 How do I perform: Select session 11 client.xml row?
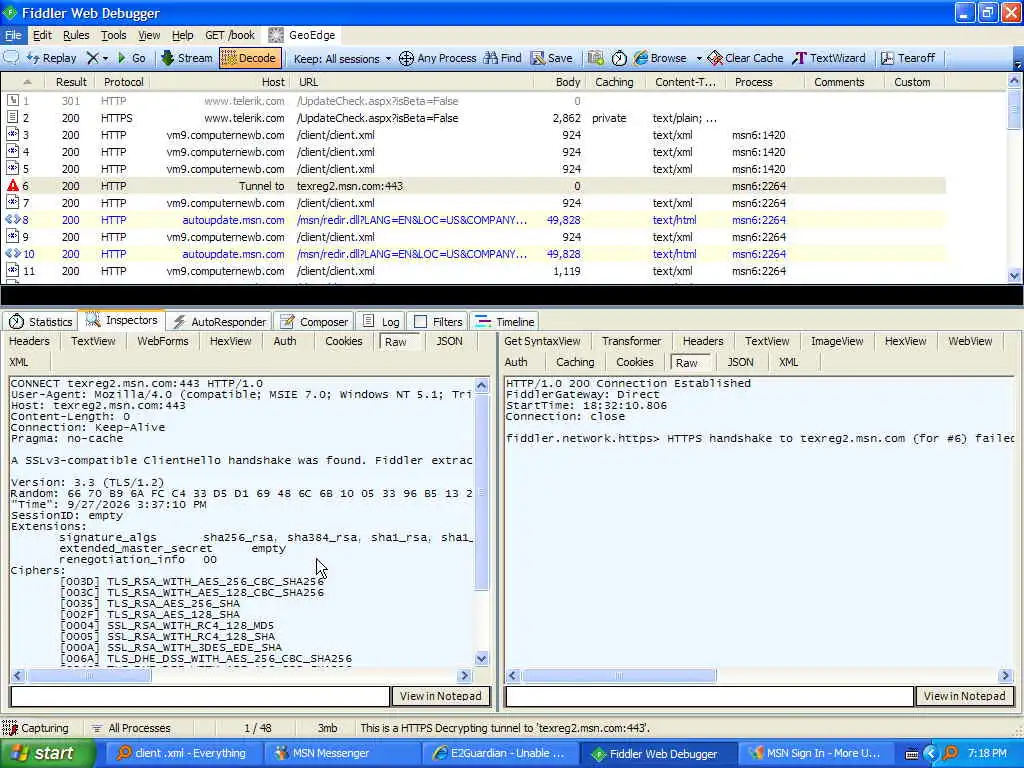[x=473, y=271]
